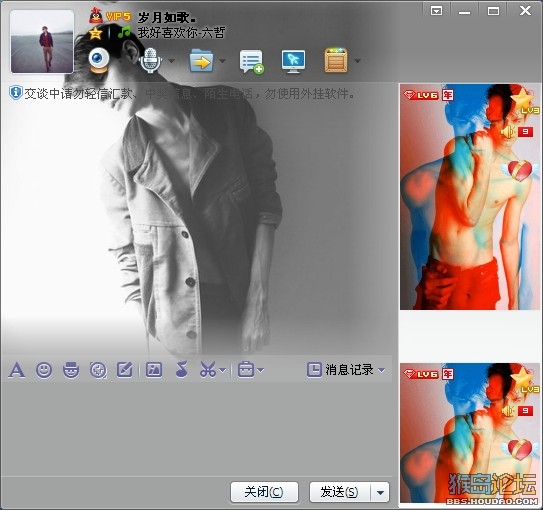Start a voice call with the microphone icon
The height and width of the screenshot is (510, 543).
click(x=150, y=61)
